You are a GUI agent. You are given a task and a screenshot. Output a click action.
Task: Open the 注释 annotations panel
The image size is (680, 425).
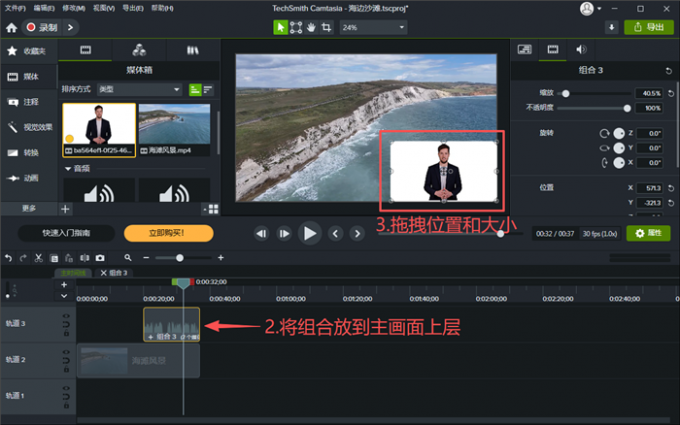click(x=28, y=102)
